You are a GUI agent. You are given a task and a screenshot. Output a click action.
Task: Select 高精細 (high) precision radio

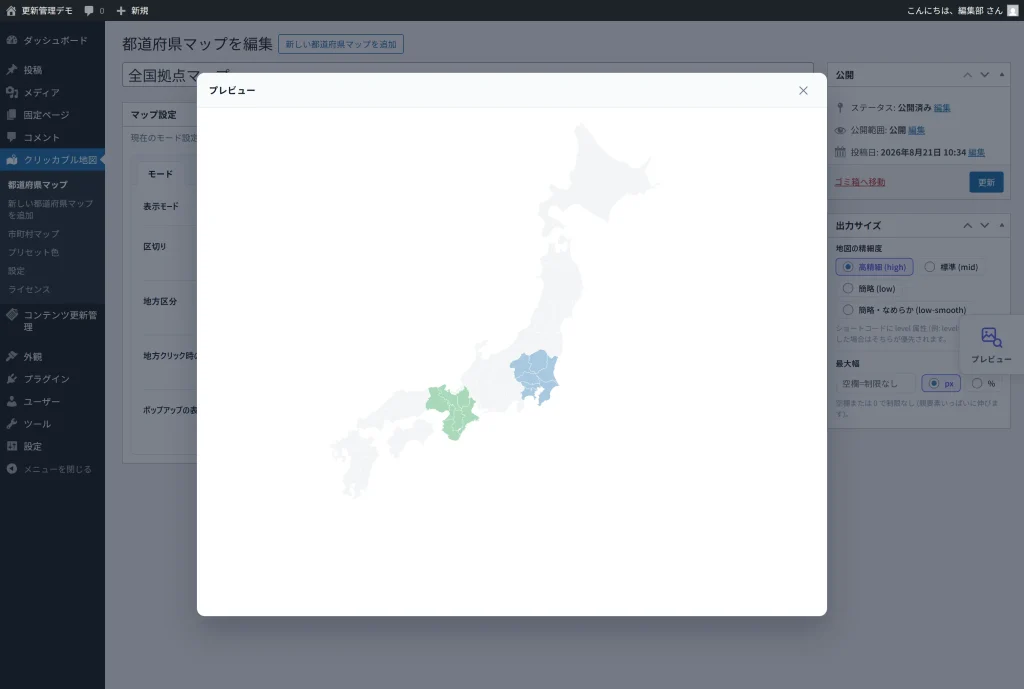pyautogui.click(x=848, y=267)
